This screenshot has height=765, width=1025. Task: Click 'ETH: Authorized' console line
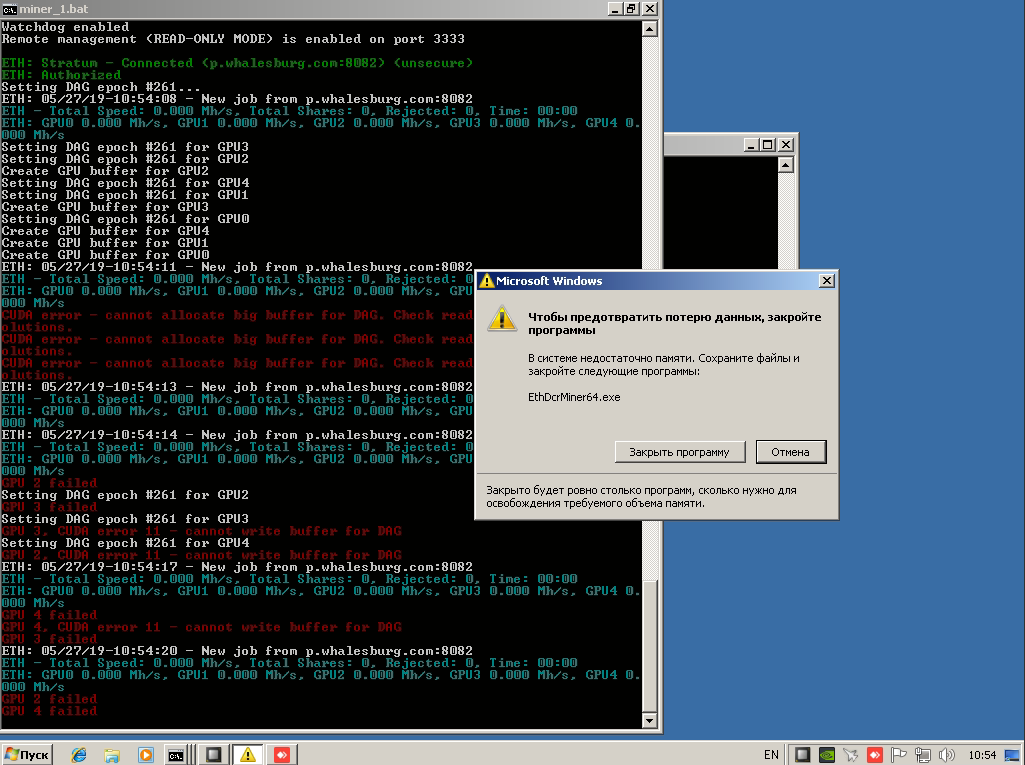coord(61,75)
